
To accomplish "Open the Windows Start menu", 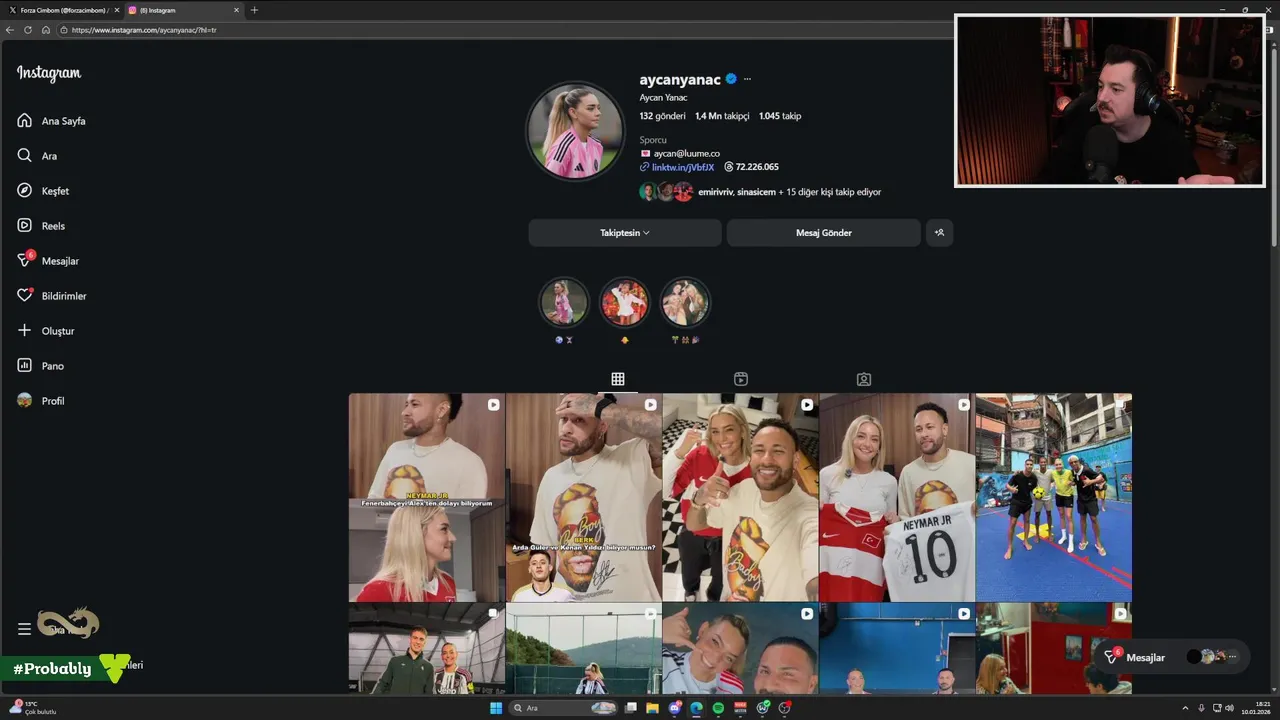I will point(496,708).
